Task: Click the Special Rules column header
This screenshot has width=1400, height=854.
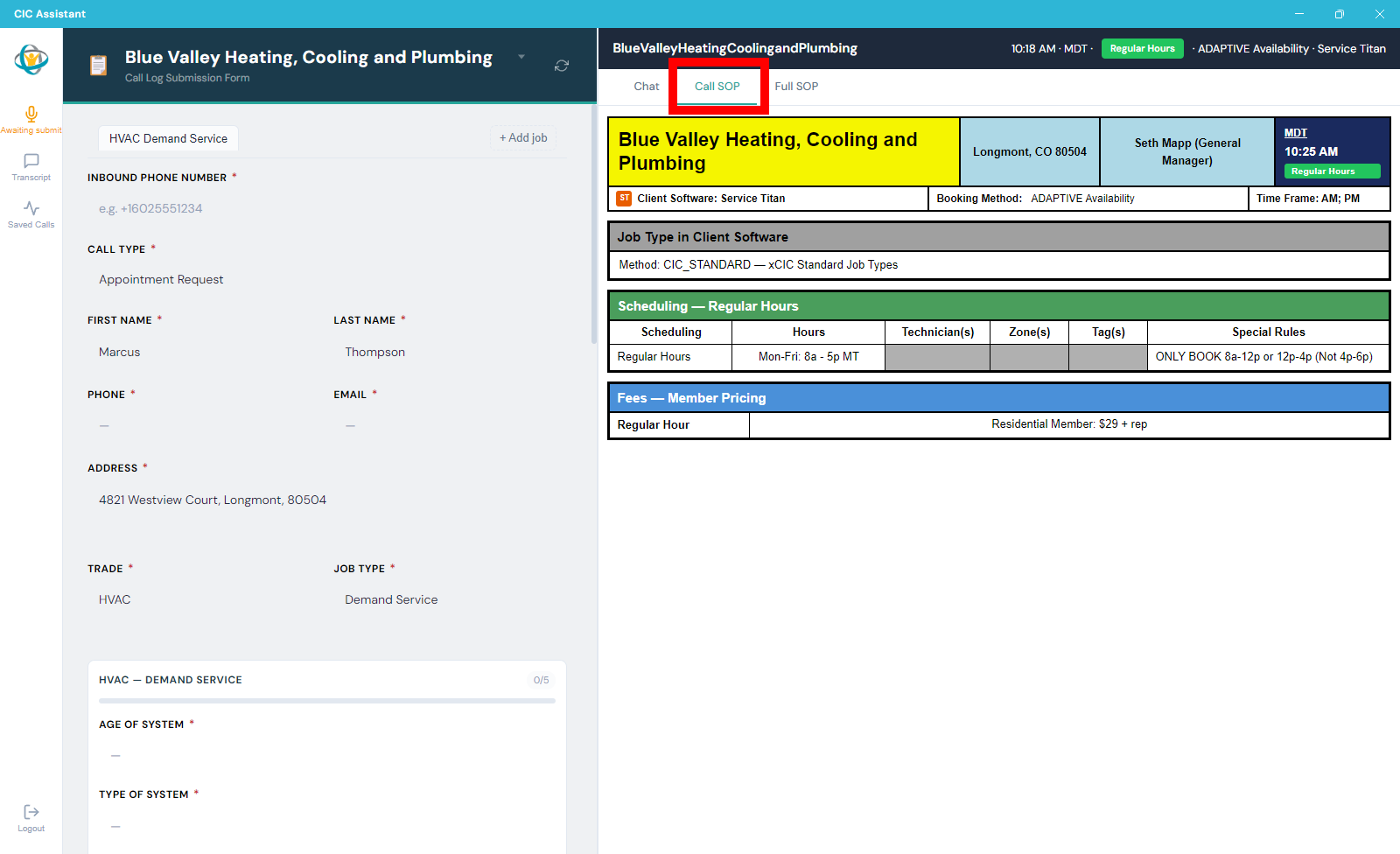Action: (x=1268, y=332)
